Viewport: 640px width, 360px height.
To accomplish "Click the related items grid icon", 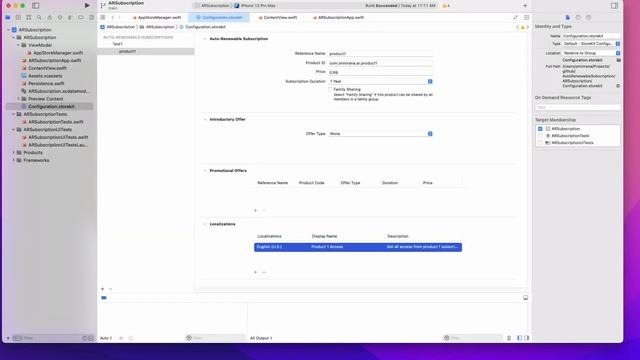I will point(103,18).
